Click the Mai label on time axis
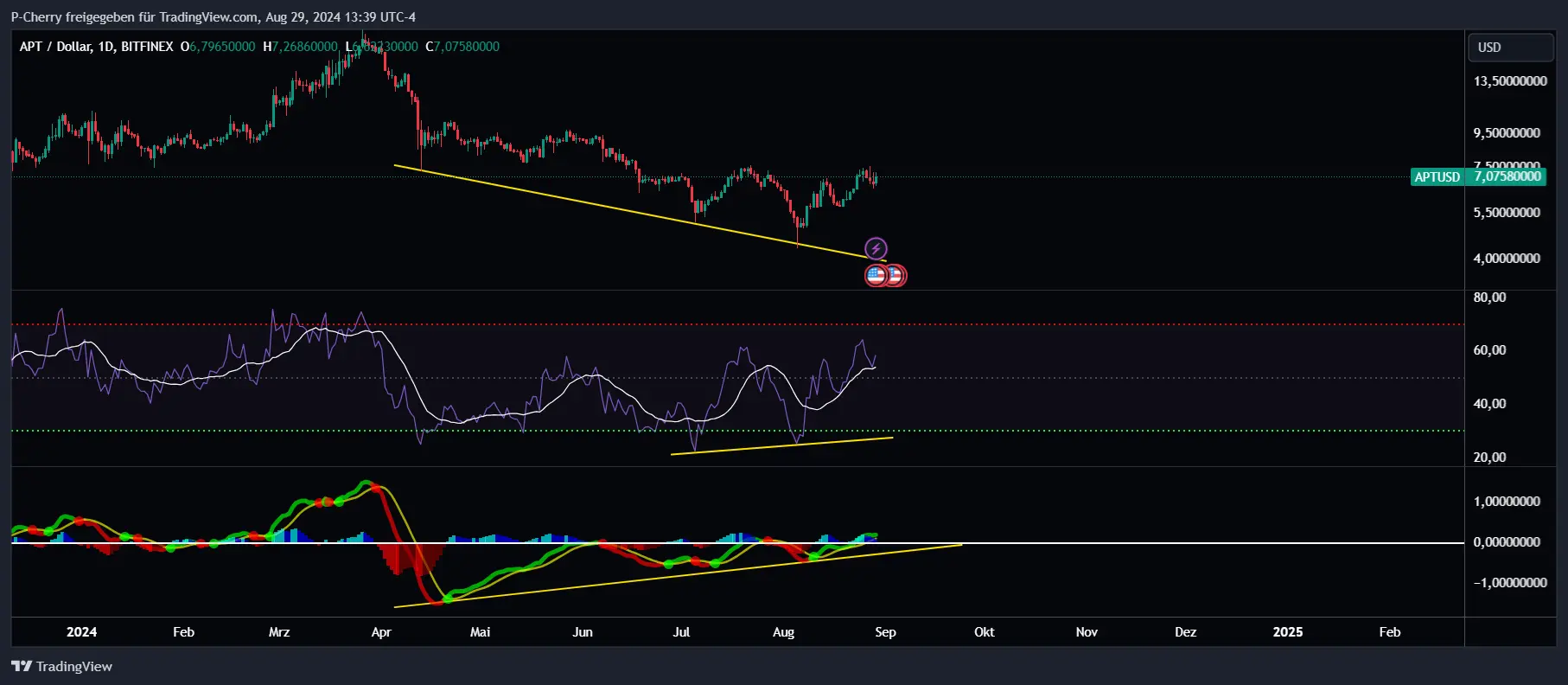 pos(480,632)
